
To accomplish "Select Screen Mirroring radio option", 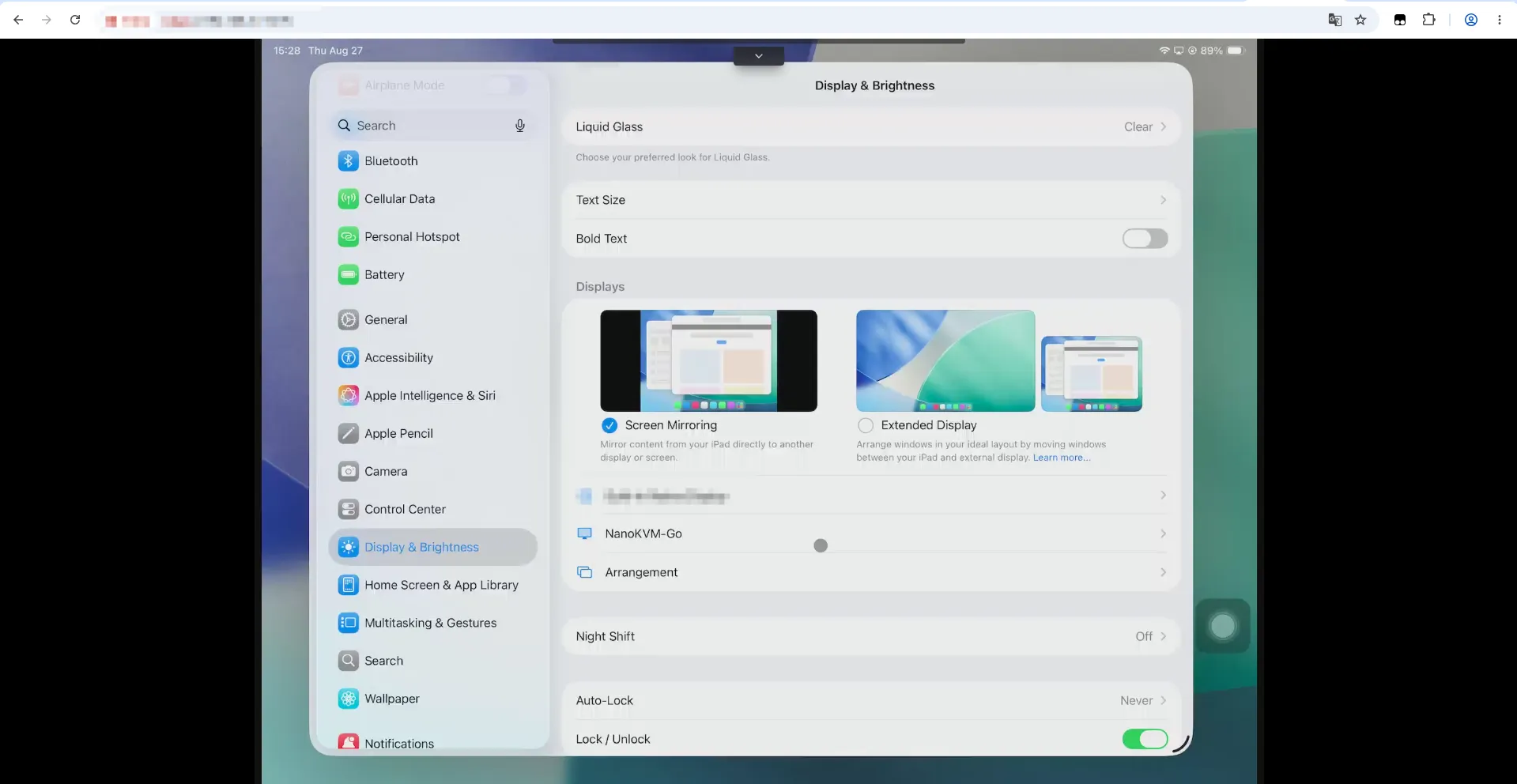I will point(609,426).
